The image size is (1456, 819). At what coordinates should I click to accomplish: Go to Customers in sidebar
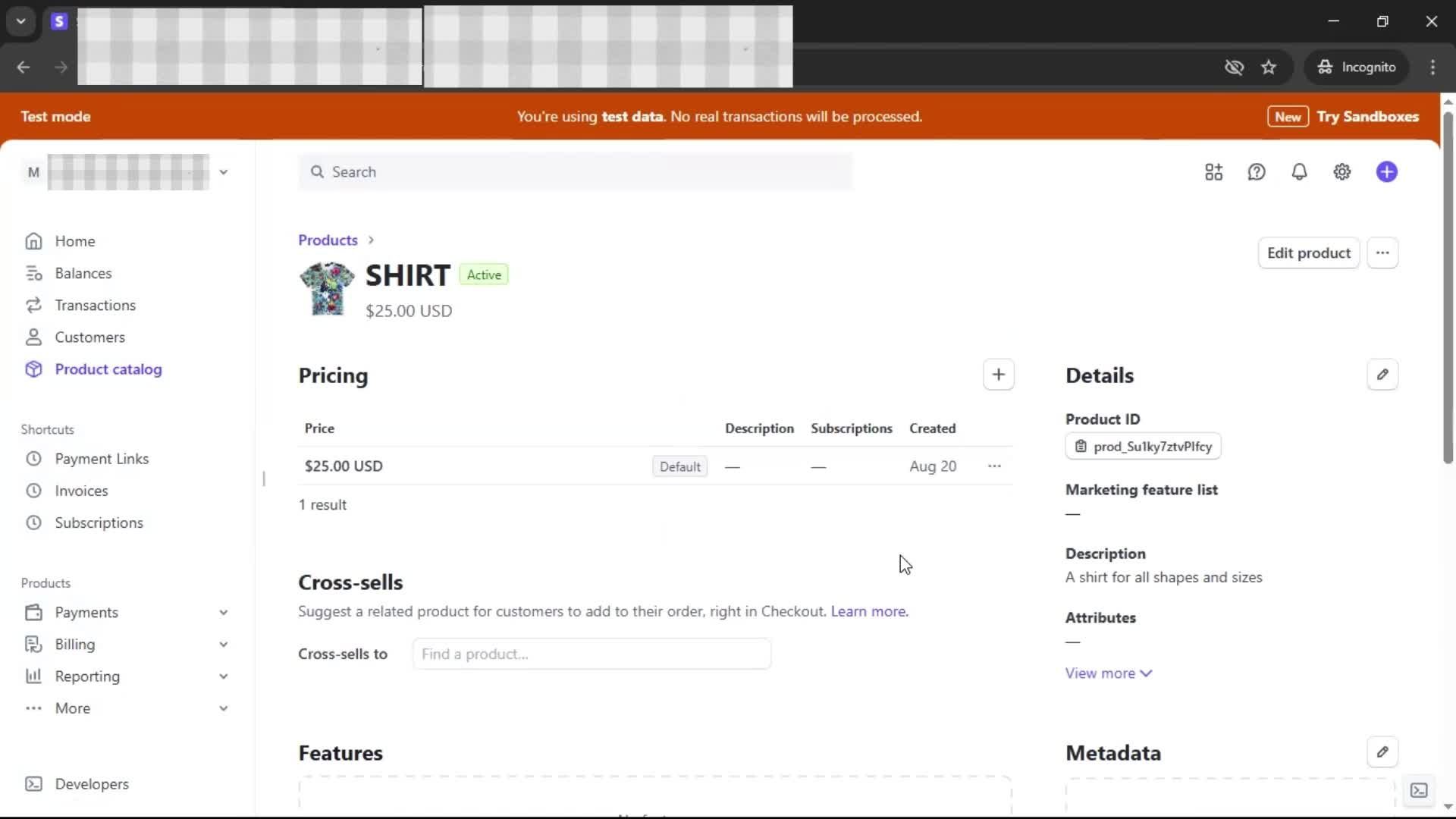(89, 337)
